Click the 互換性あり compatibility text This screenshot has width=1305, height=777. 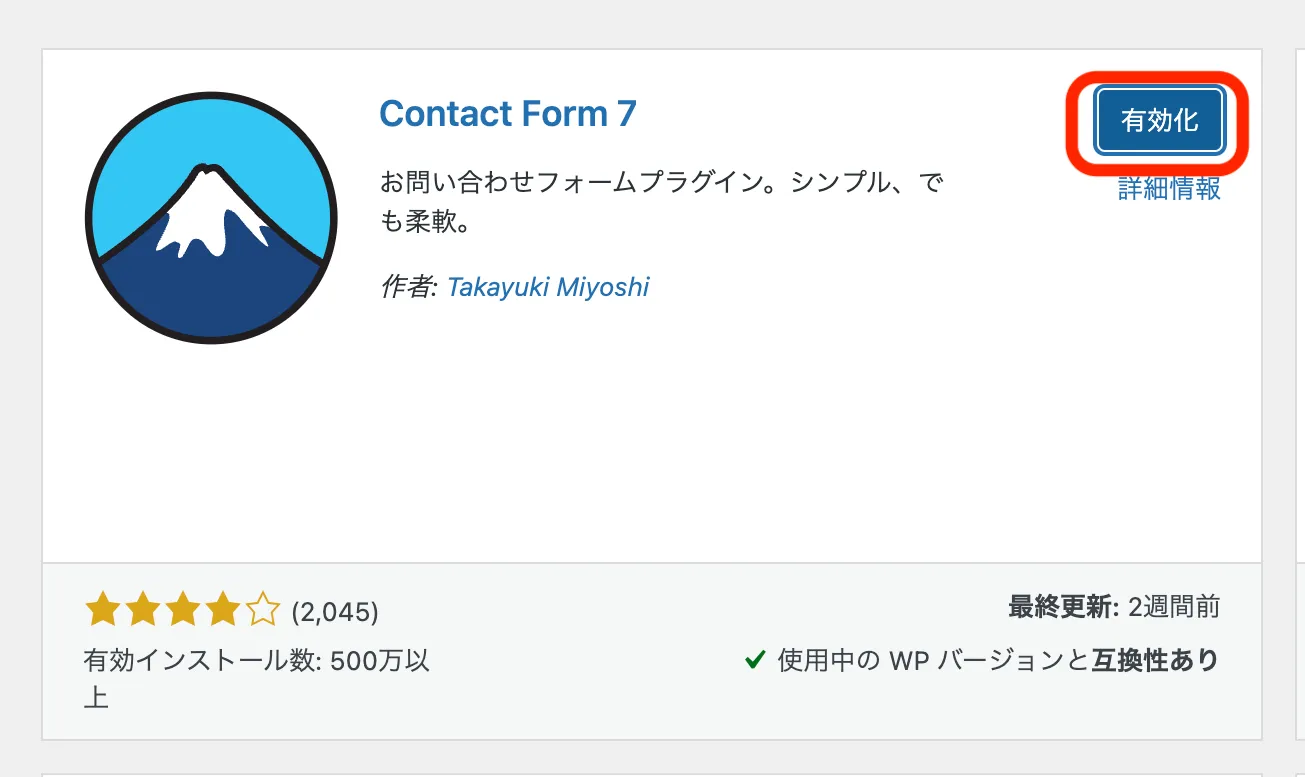tap(1155, 660)
